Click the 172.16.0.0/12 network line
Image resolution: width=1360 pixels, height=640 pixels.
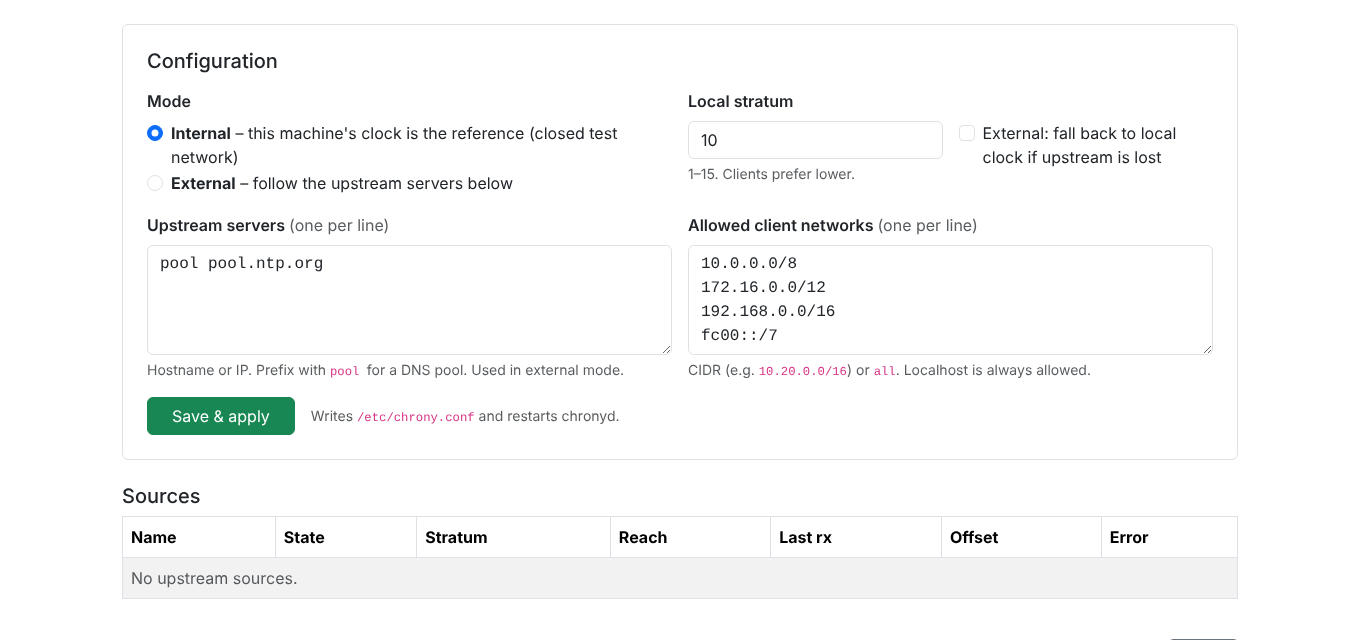click(x=763, y=287)
